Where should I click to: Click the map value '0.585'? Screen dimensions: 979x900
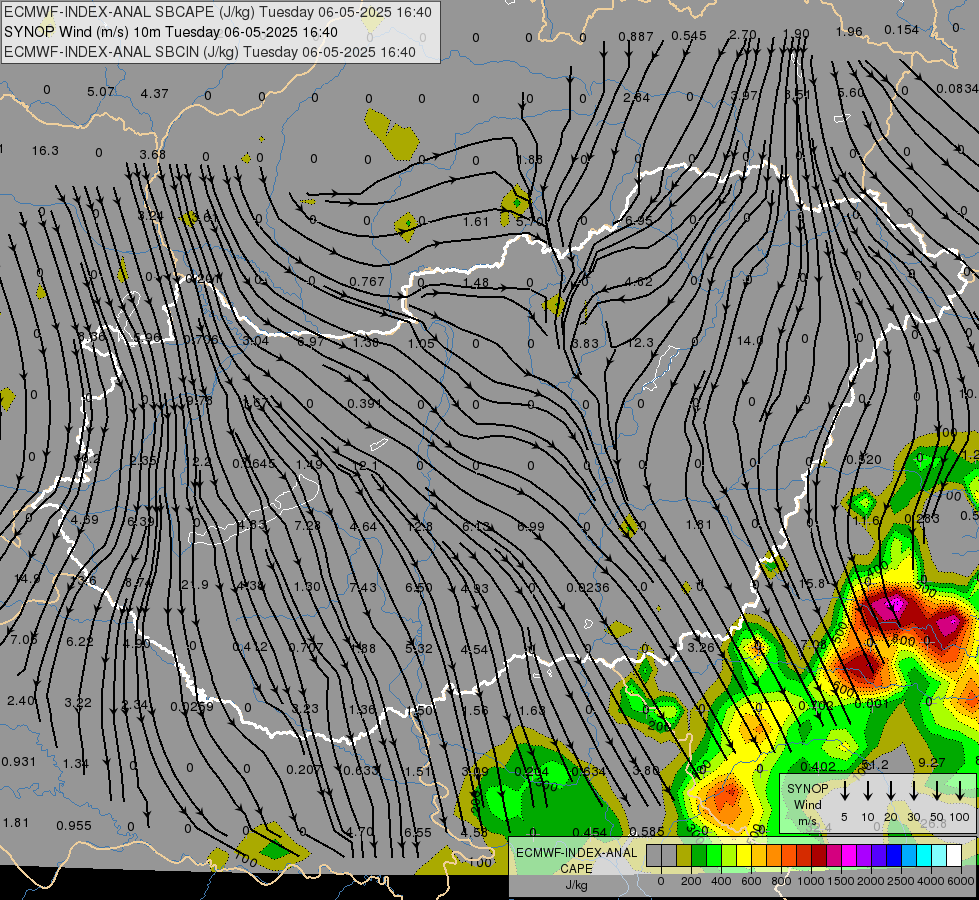pyautogui.click(x=647, y=831)
